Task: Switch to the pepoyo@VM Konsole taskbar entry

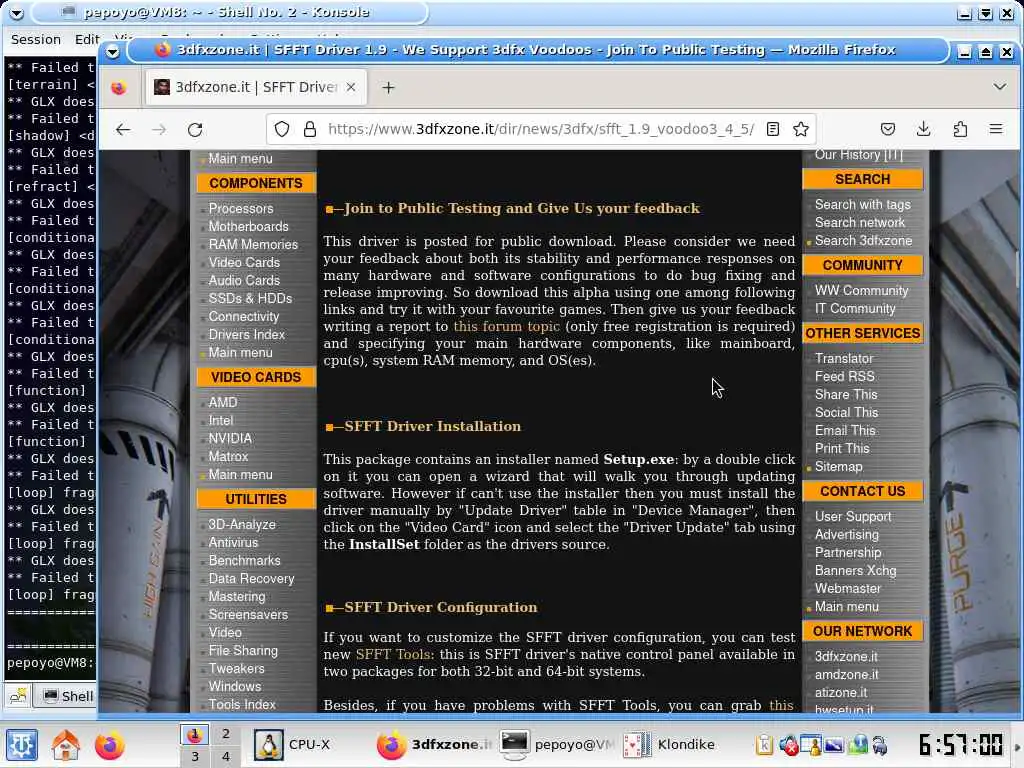Action: click(x=557, y=744)
